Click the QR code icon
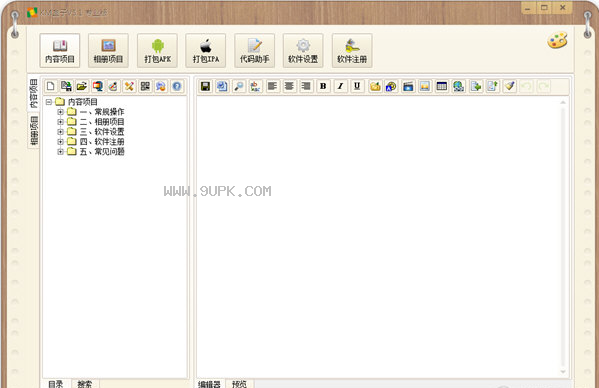599x388 pixels. [145, 86]
